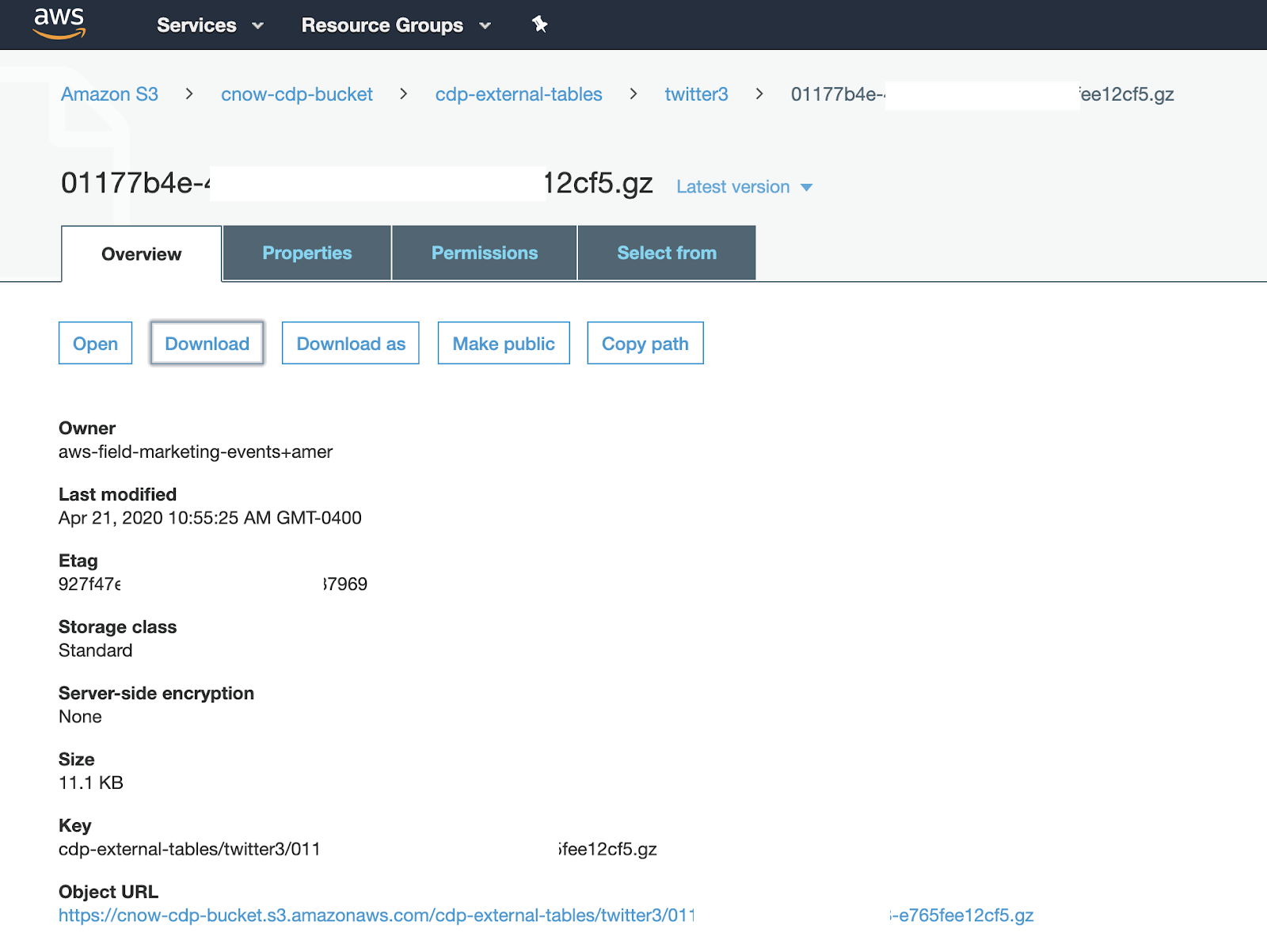Select the Last modified date text
Viewport: 1267px width, 952px height.
pos(210,518)
